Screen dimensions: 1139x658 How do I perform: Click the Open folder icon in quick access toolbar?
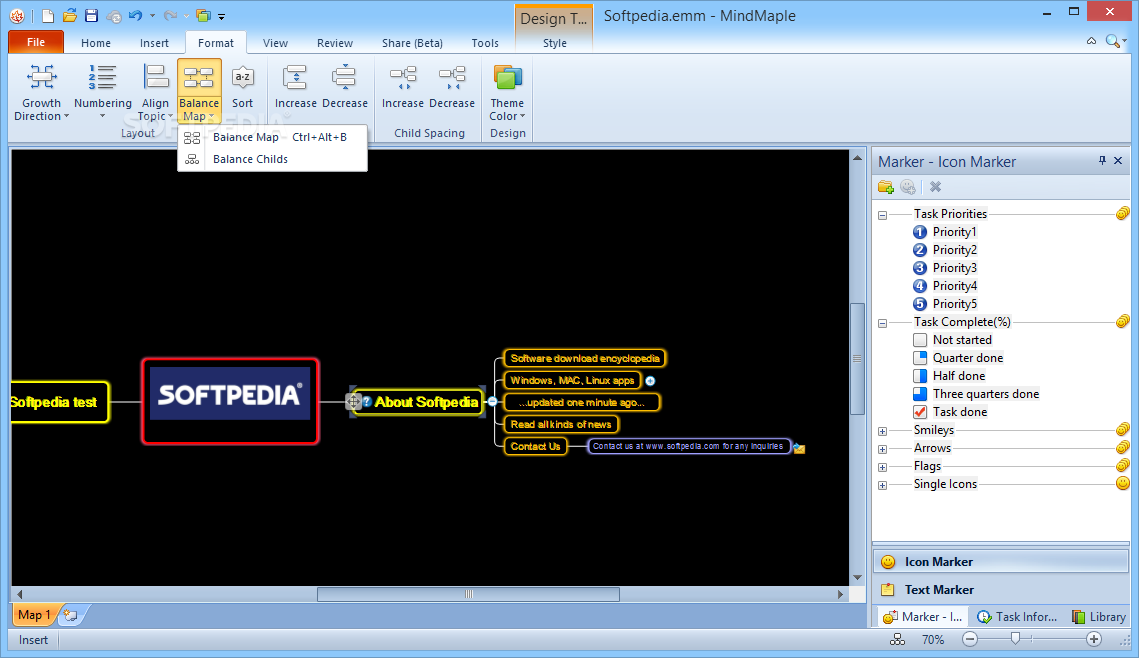click(70, 16)
